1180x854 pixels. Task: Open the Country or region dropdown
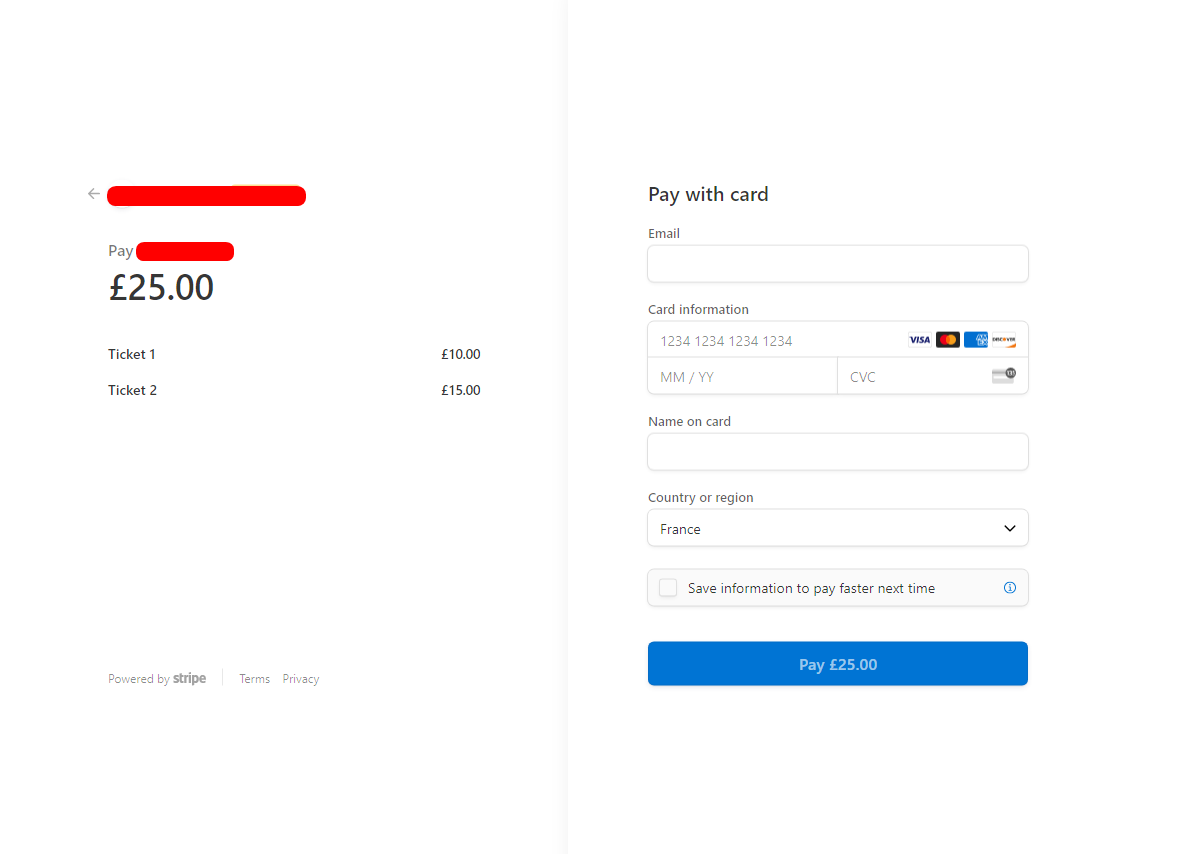point(838,528)
